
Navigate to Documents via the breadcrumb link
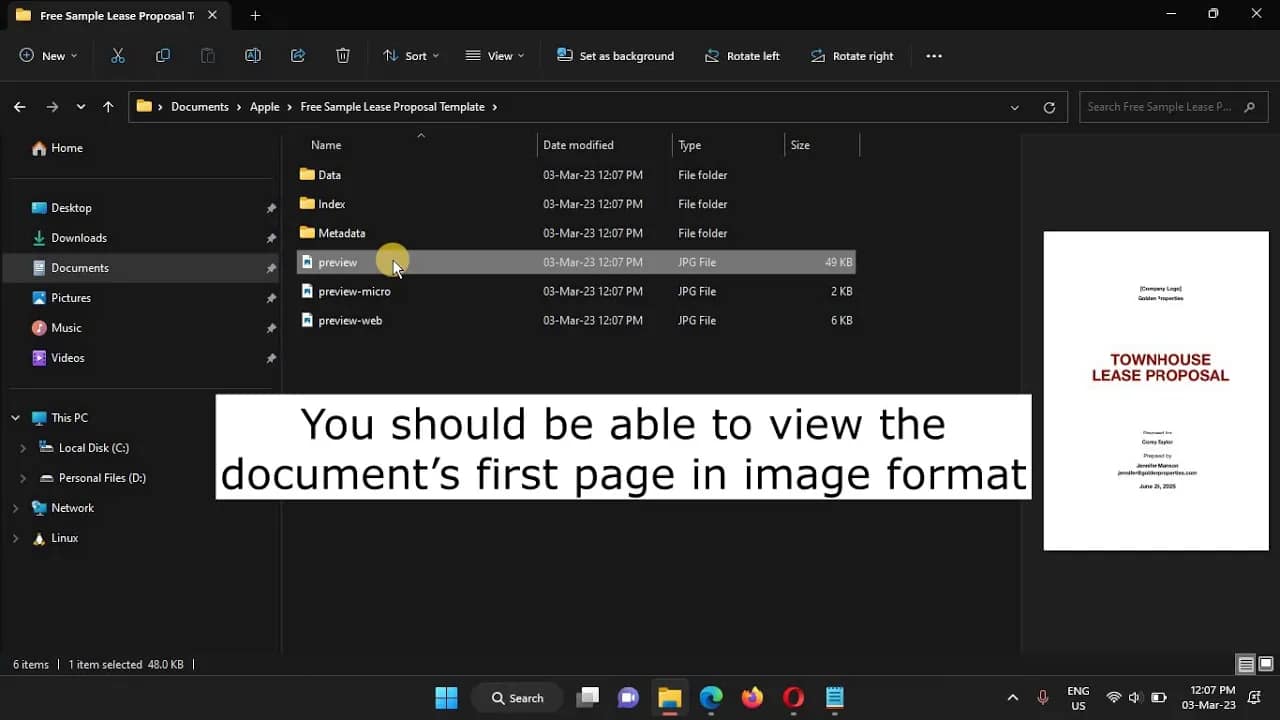point(200,106)
